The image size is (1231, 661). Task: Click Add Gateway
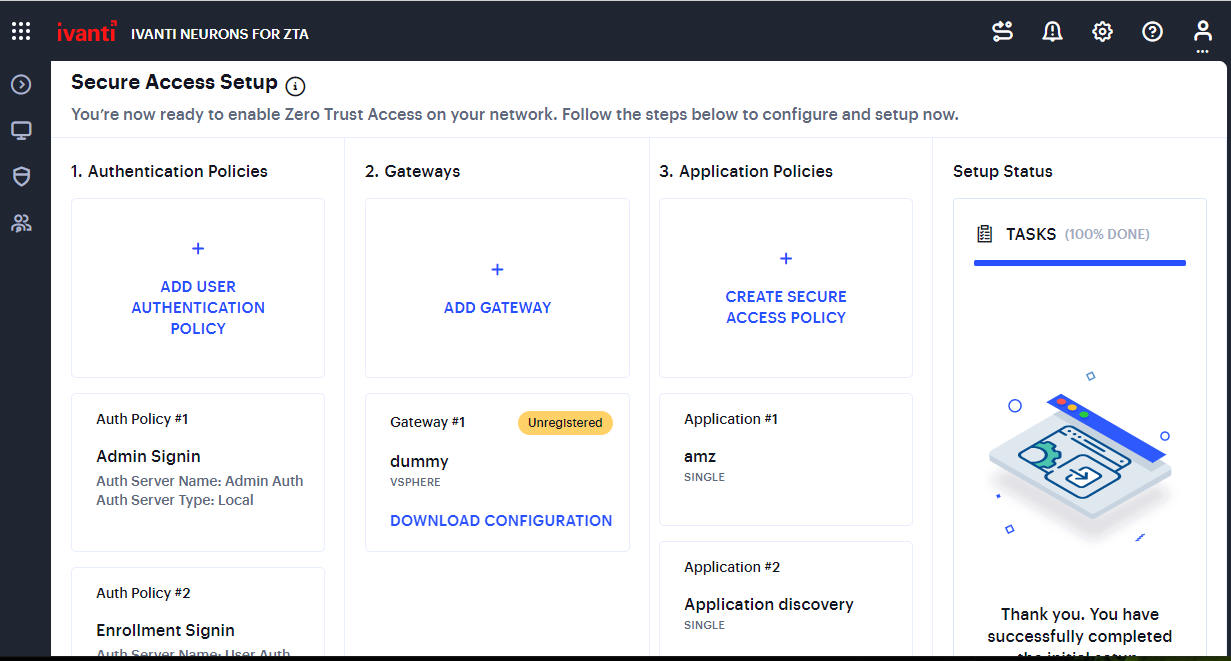[x=497, y=307]
